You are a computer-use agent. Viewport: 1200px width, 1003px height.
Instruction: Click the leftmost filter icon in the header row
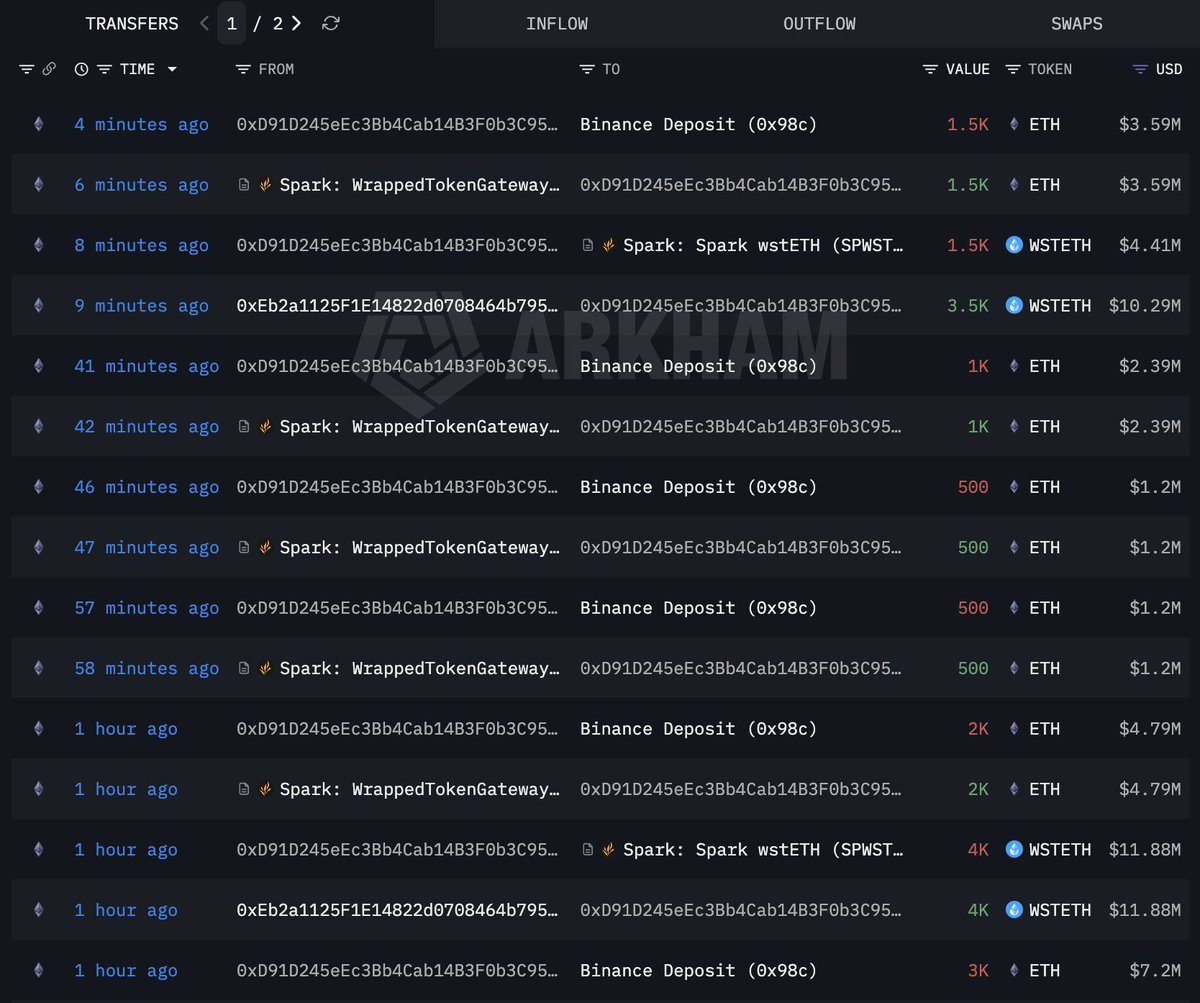(26, 69)
